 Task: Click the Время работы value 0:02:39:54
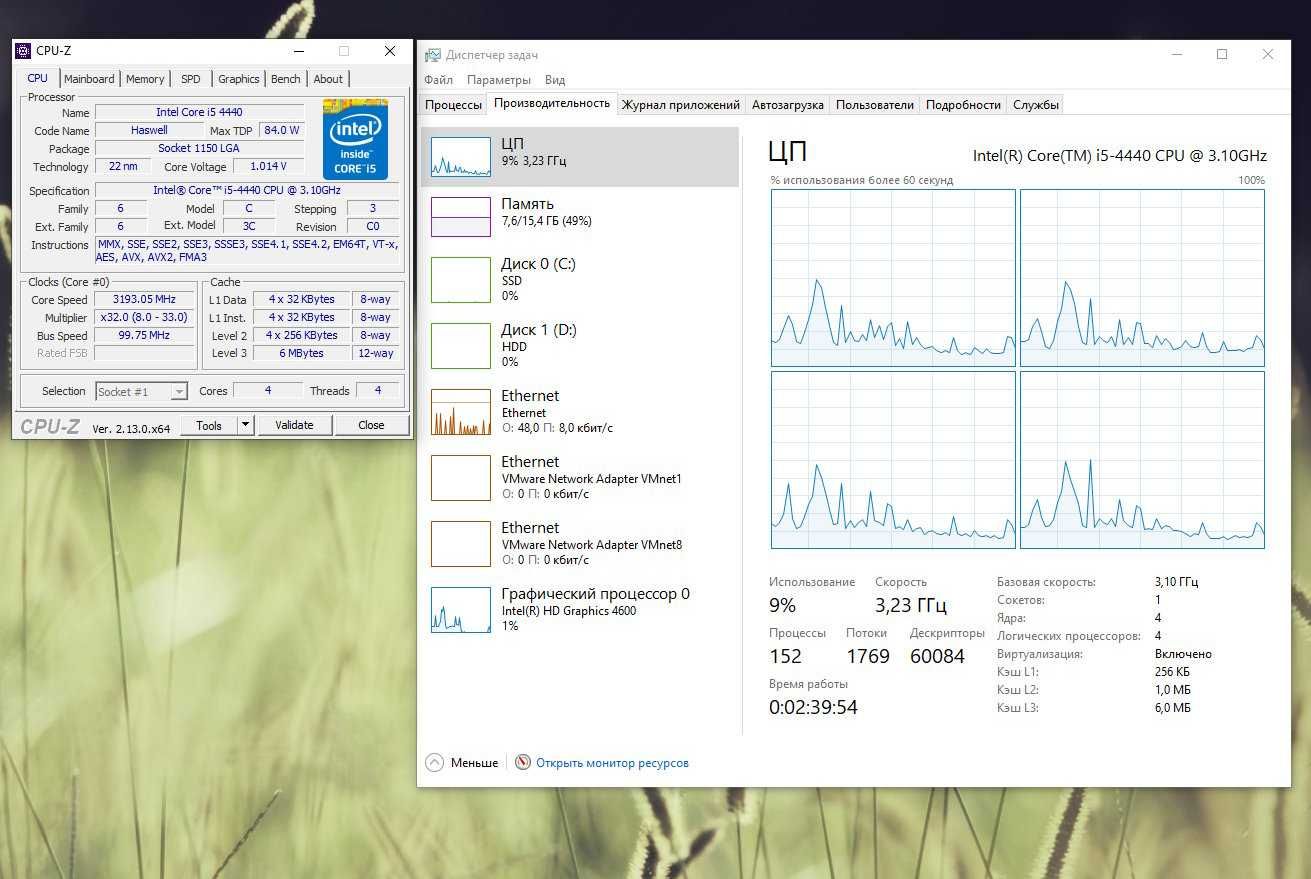point(813,707)
